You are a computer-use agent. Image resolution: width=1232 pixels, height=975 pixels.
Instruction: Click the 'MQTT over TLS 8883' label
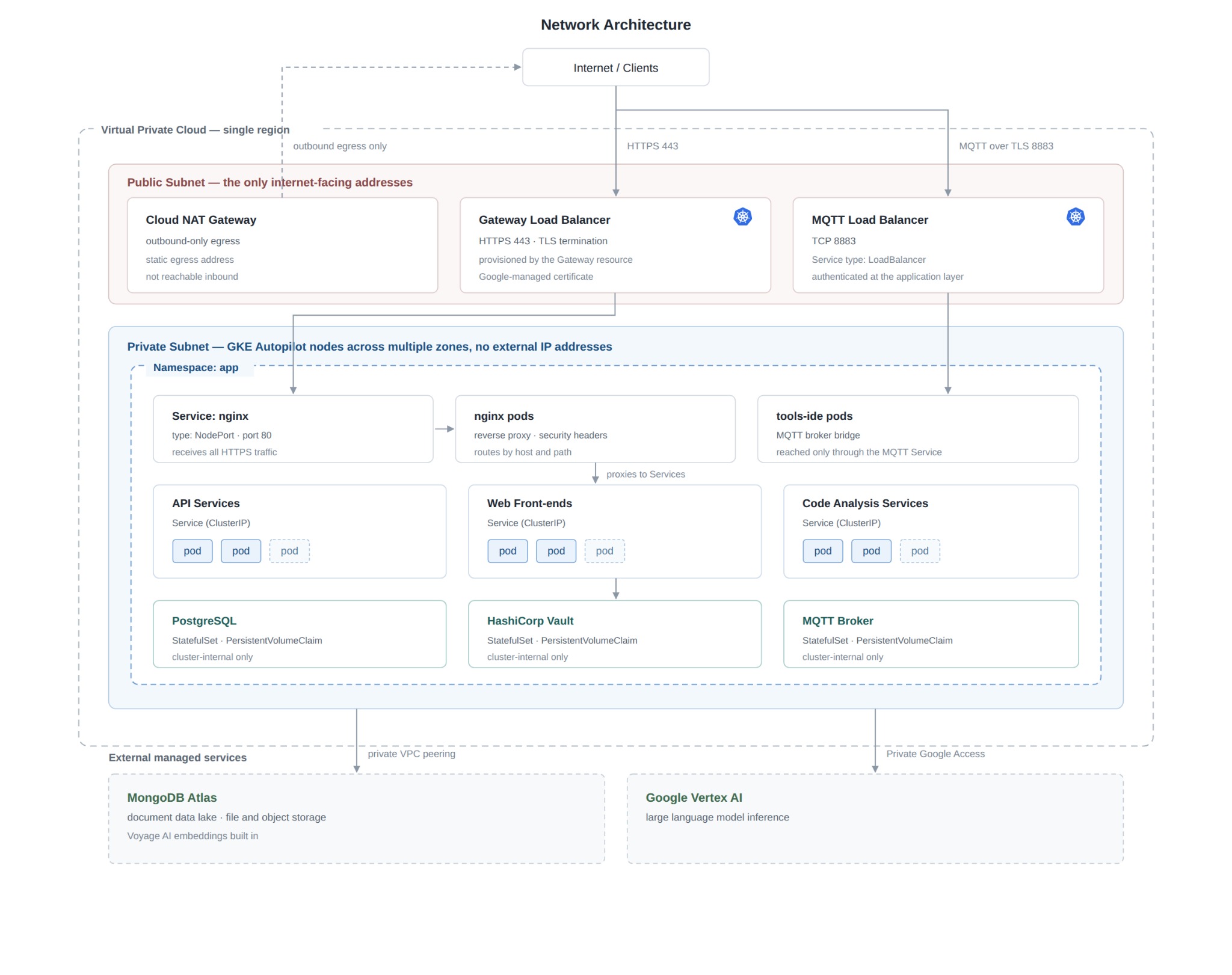point(1006,146)
